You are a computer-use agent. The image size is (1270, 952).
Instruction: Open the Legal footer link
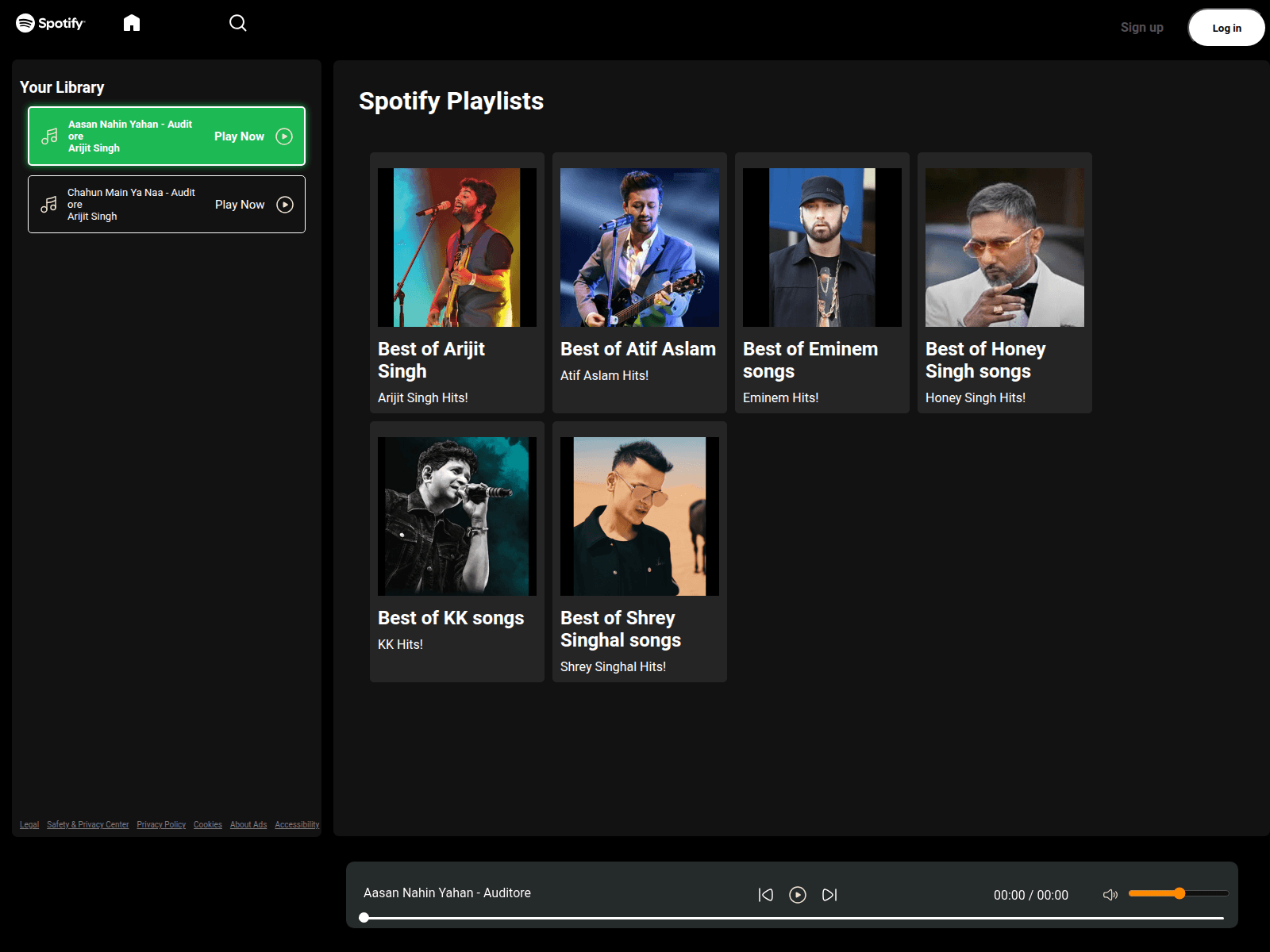tap(29, 825)
